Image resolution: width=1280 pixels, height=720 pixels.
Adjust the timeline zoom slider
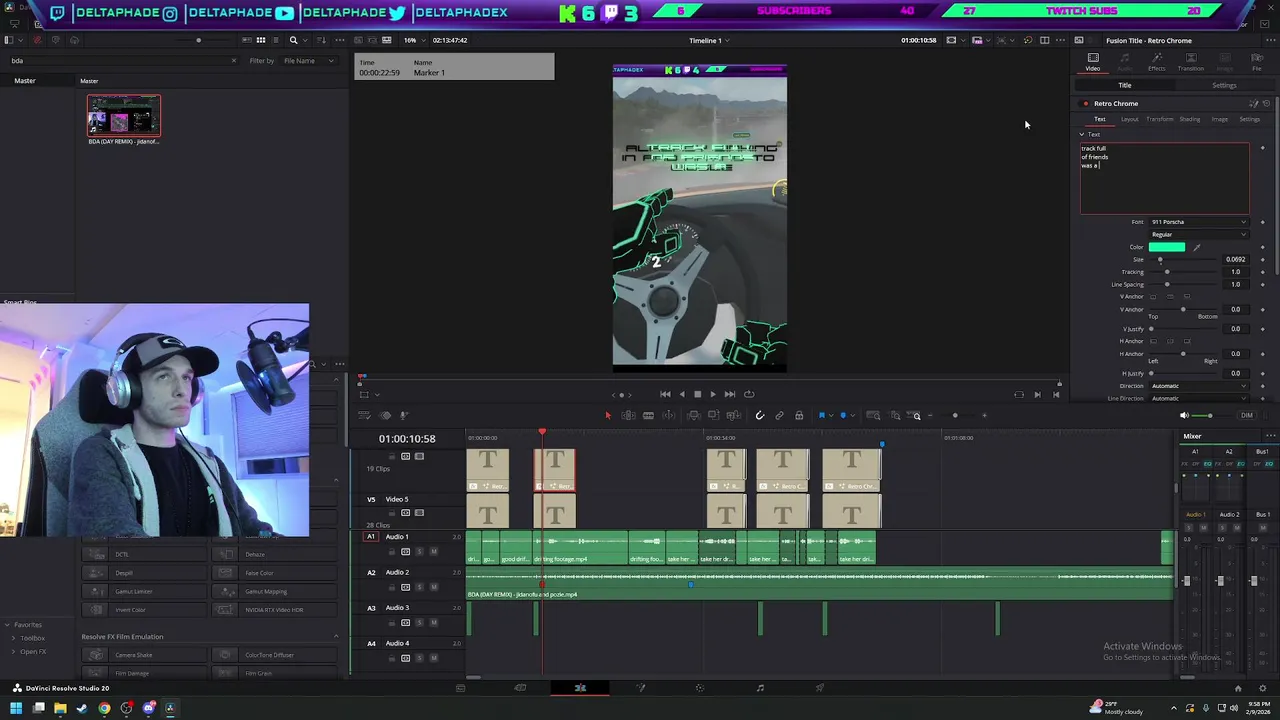955,415
